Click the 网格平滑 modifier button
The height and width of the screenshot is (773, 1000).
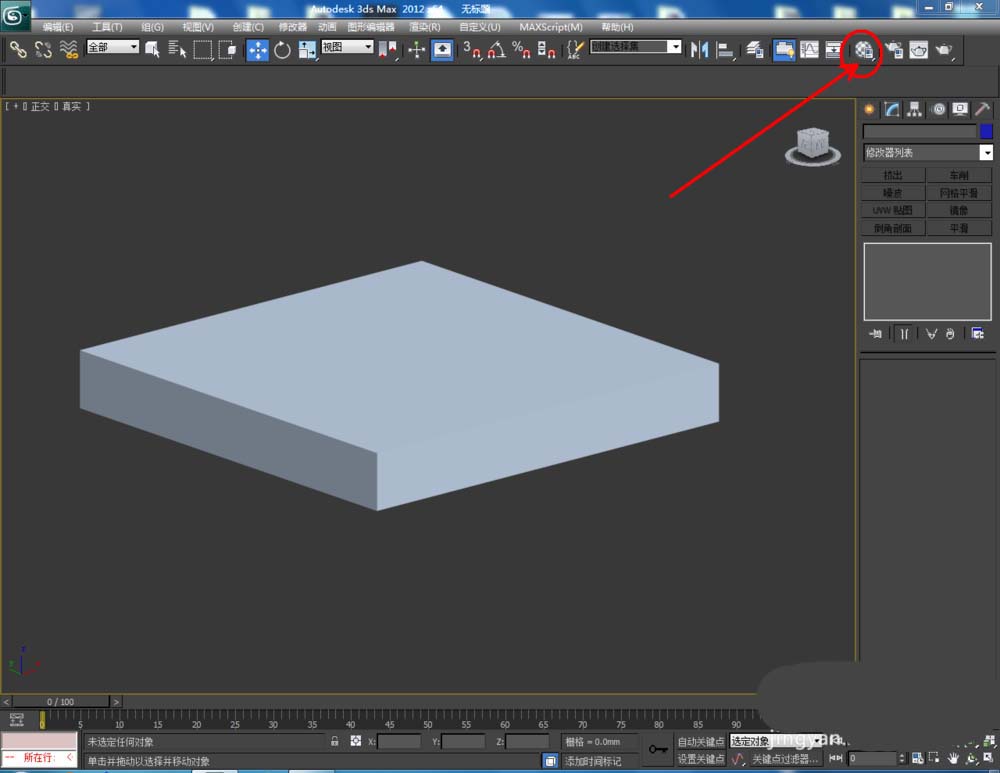coord(958,193)
